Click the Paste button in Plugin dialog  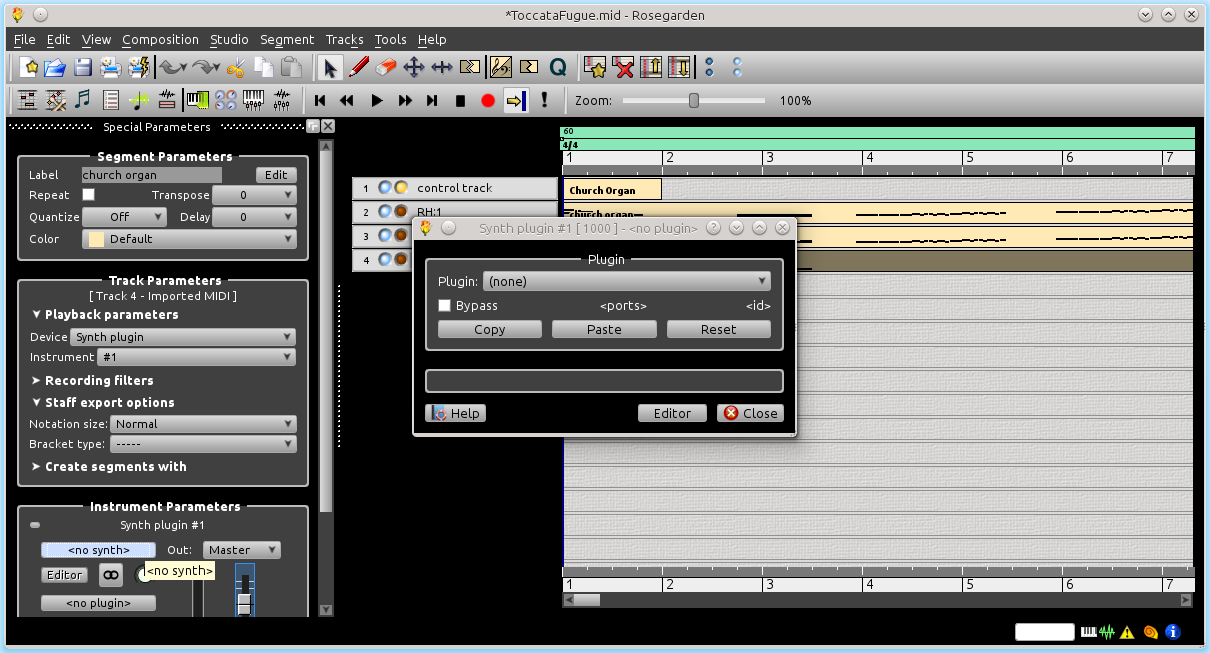click(x=604, y=330)
